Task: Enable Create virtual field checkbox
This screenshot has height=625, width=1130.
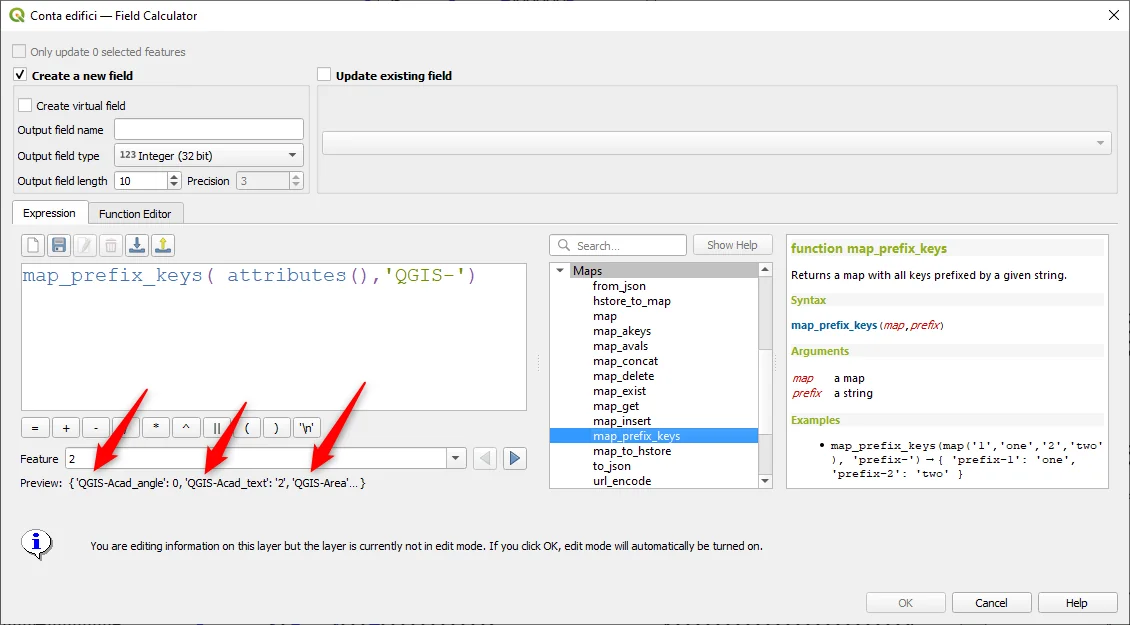Action: (x=25, y=105)
